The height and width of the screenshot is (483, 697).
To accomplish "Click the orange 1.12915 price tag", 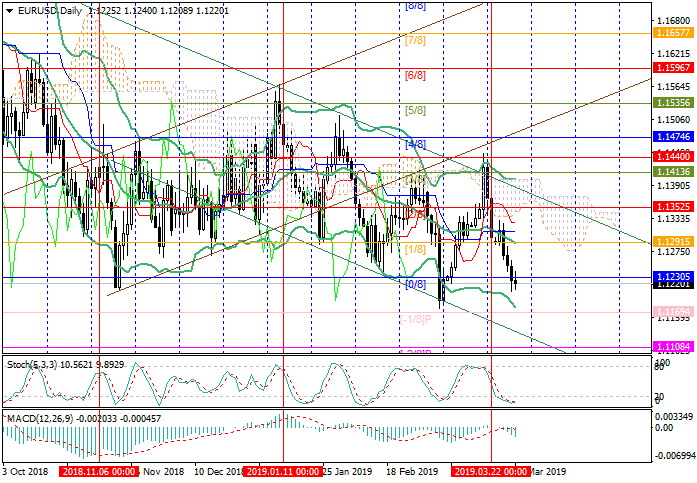I will click(674, 242).
